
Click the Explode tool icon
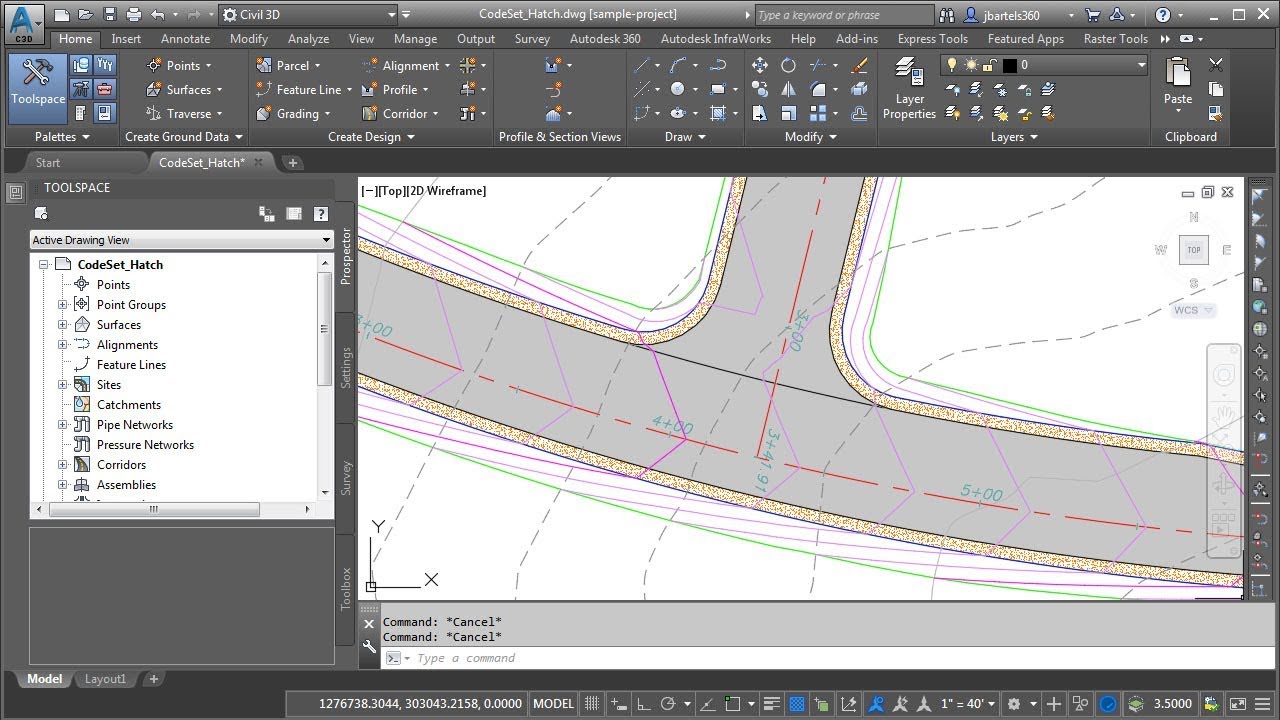859,89
